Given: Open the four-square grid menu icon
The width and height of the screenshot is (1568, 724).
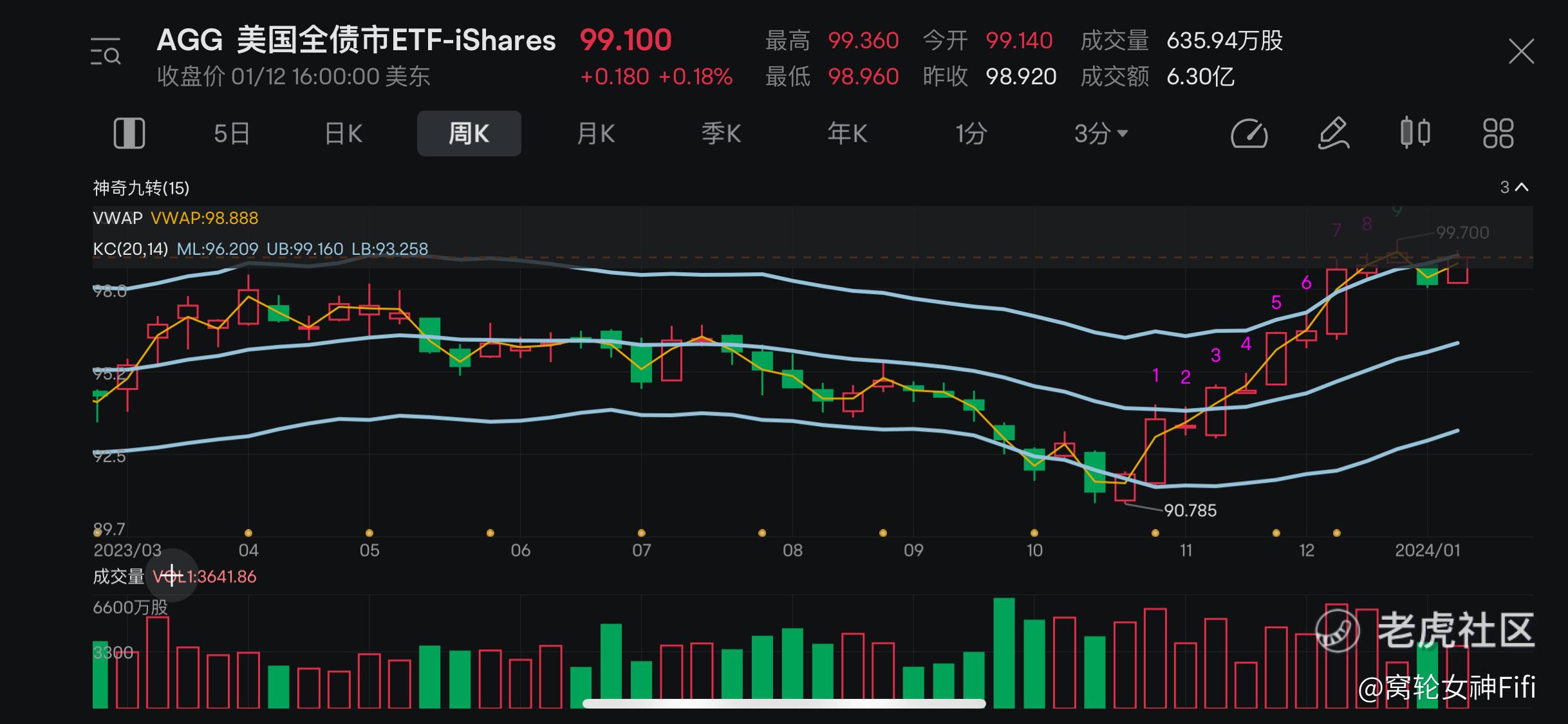Looking at the screenshot, I should (x=1498, y=133).
